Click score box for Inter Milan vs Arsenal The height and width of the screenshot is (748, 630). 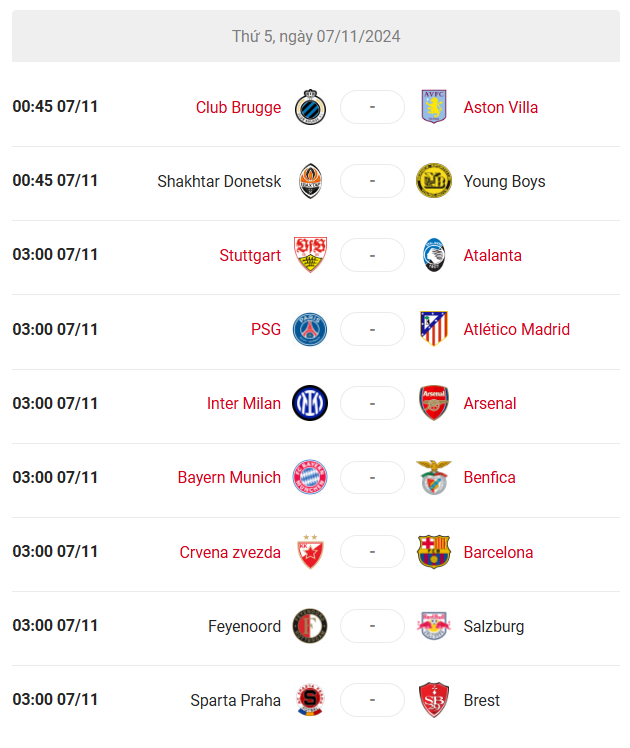[x=372, y=403]
